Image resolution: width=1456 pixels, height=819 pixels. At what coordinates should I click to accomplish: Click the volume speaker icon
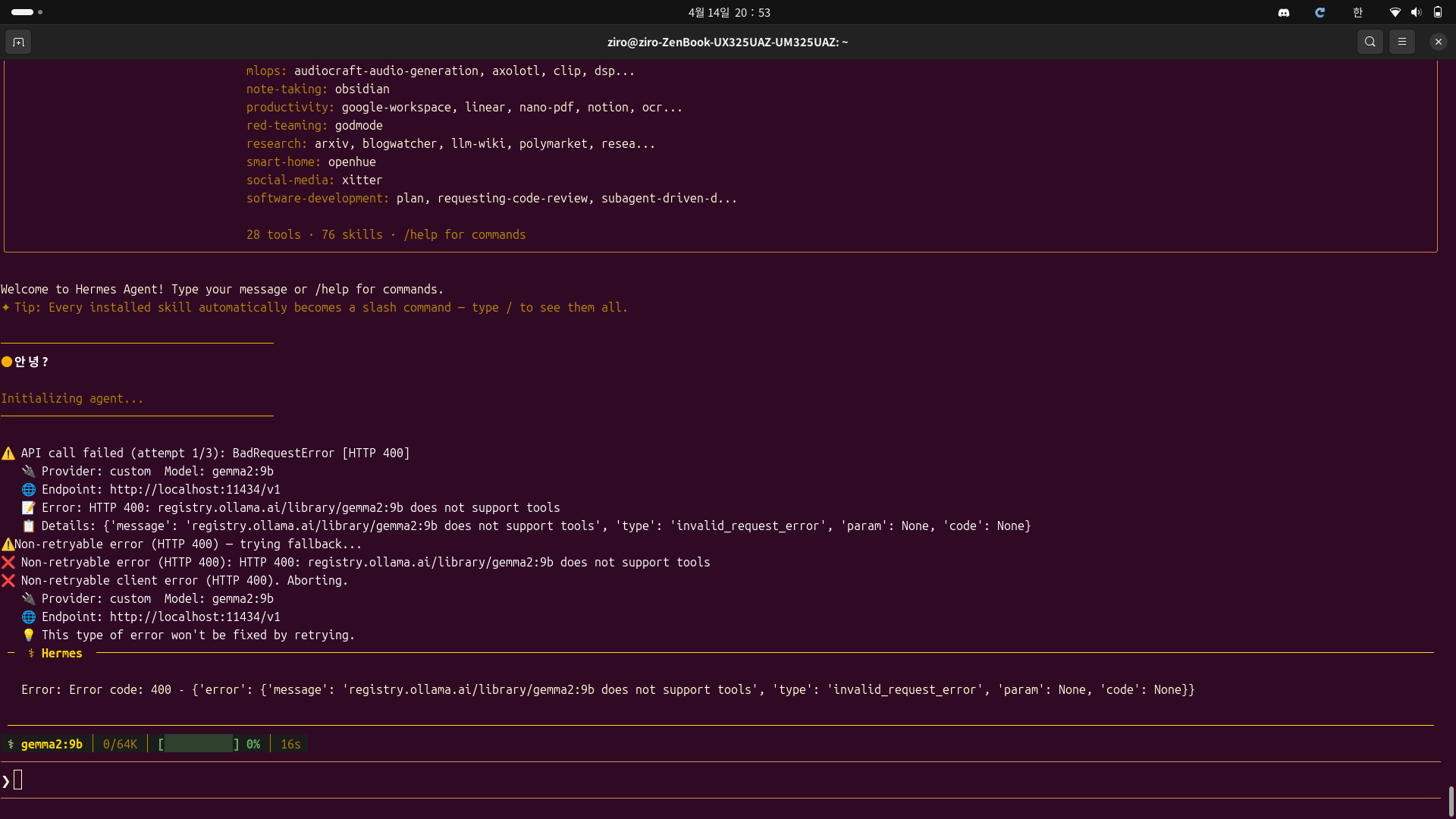[1416, 12]
